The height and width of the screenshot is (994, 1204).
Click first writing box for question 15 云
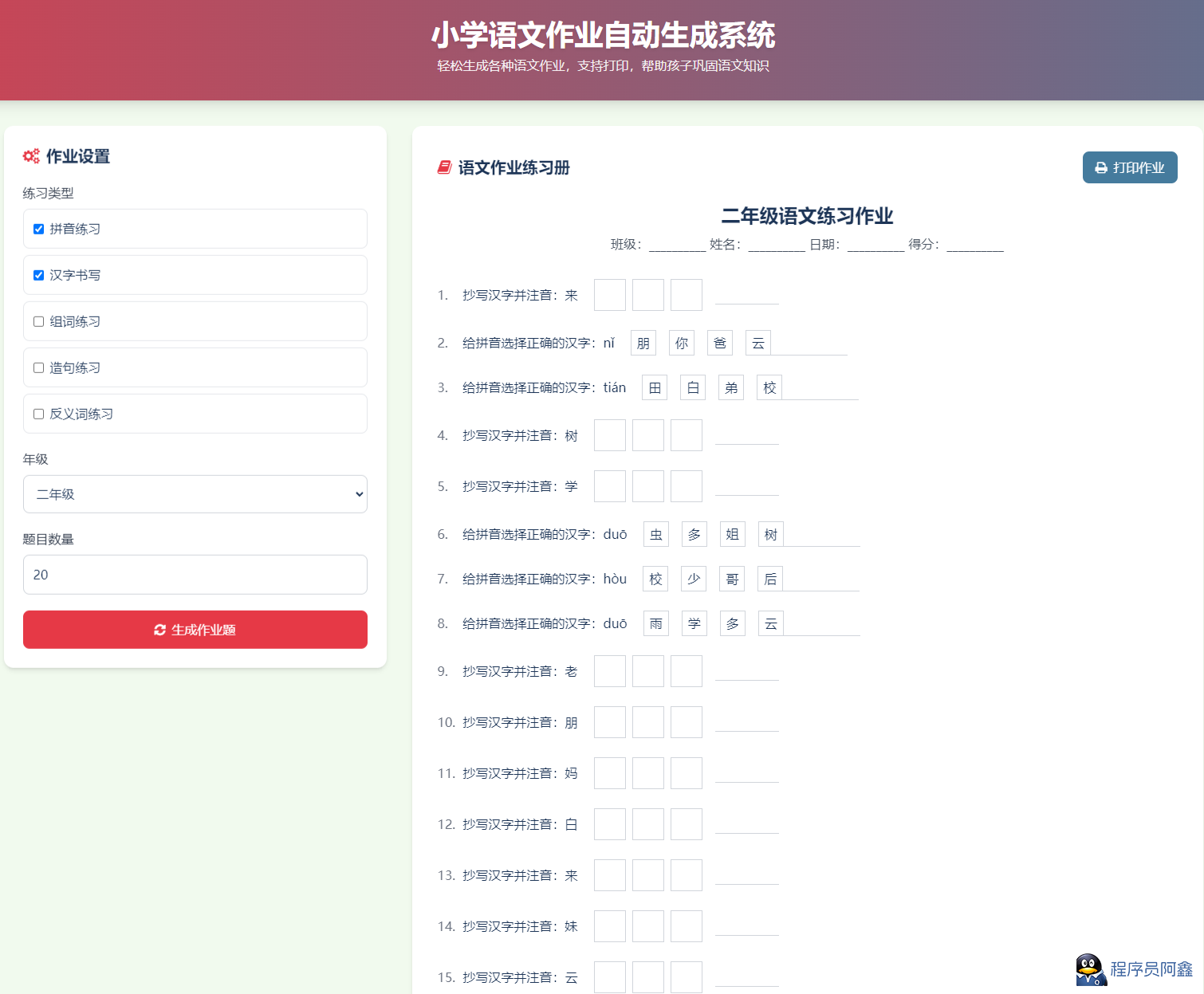tap(610, 977)
